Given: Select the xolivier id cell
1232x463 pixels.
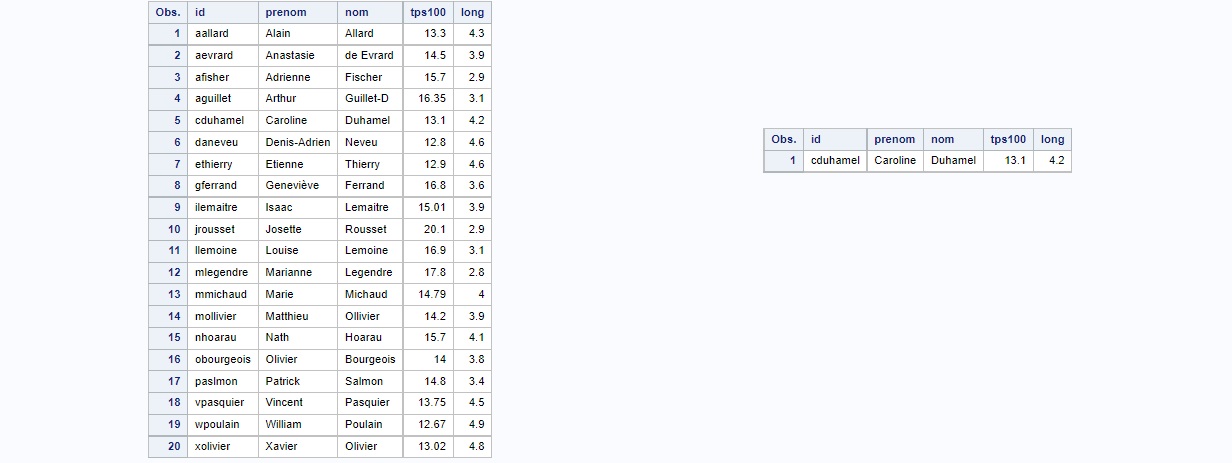Looking at the screenshot, I should click(212, 446).
